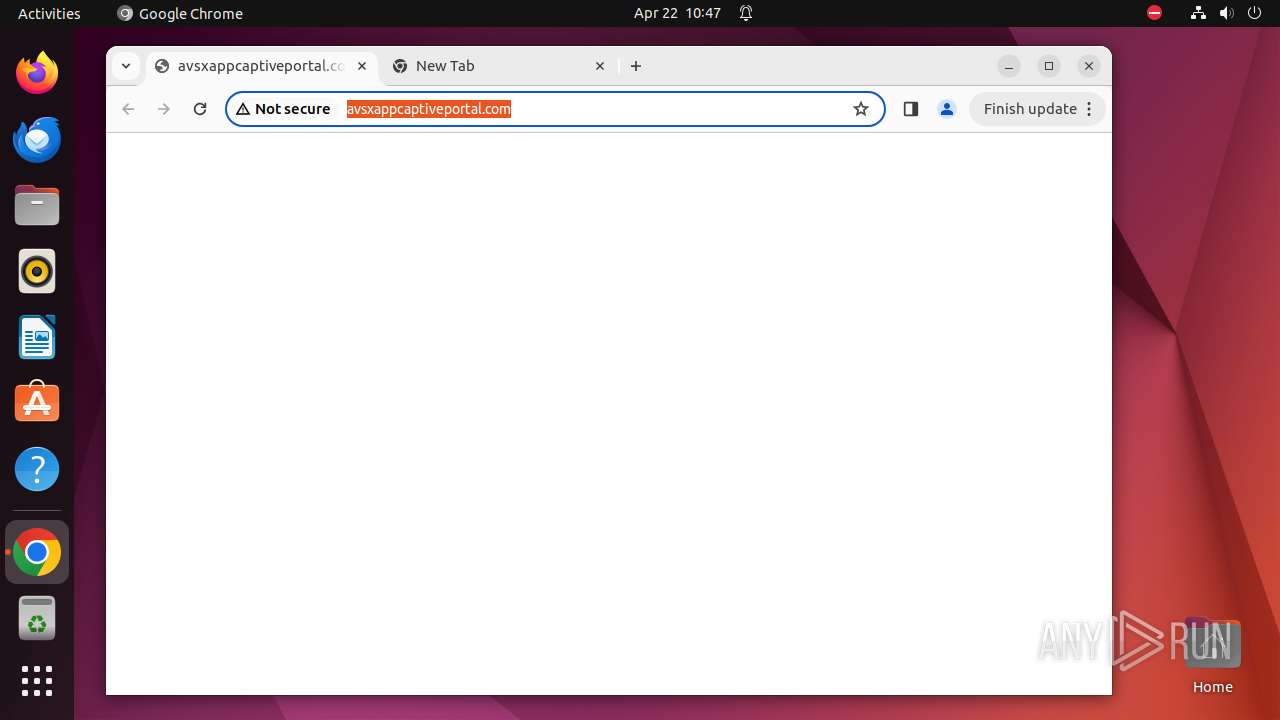Switch to the avsxappcaptiveportal.com tab
Screen dimensions: 1280x720
(262, 66)
